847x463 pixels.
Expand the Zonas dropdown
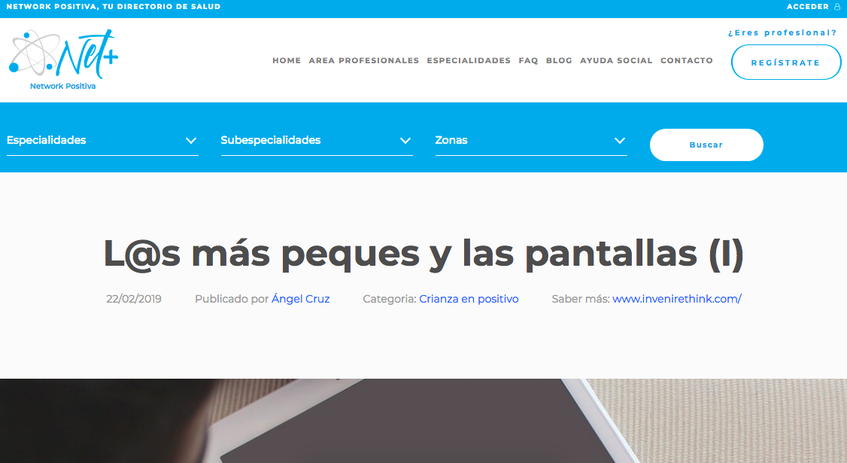pyautogui.click(x=531, y=140)
